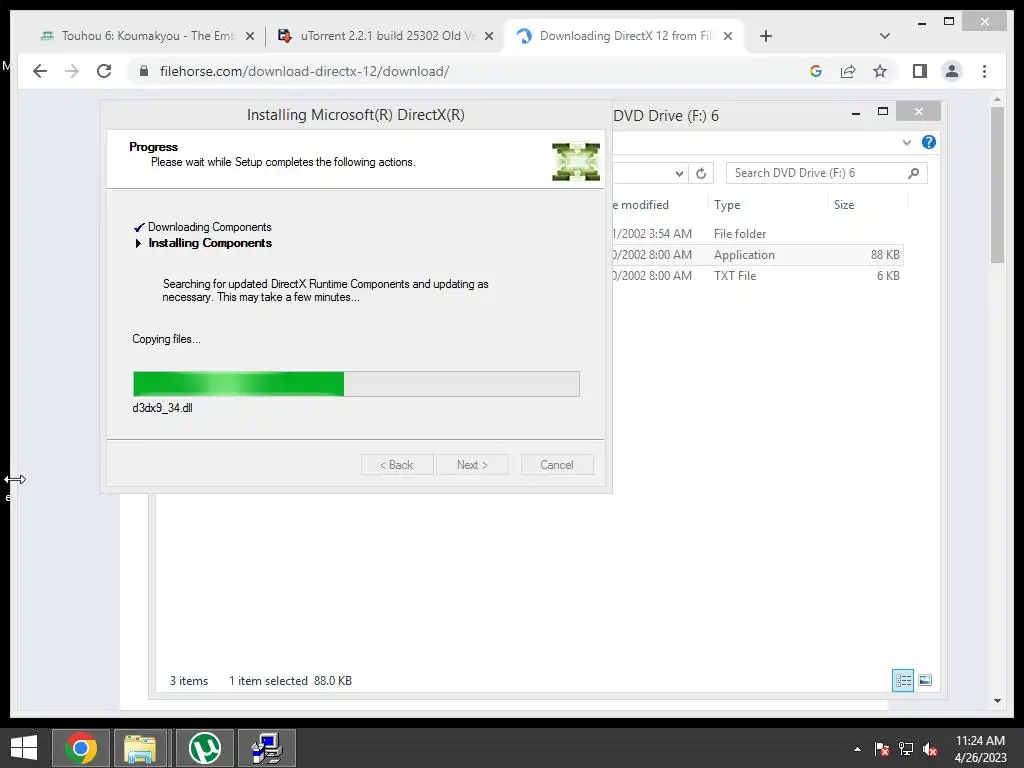The width and height of the screenshot is (1024, 768).
Task: Click the address bar URL
Action: coord(304,71)
